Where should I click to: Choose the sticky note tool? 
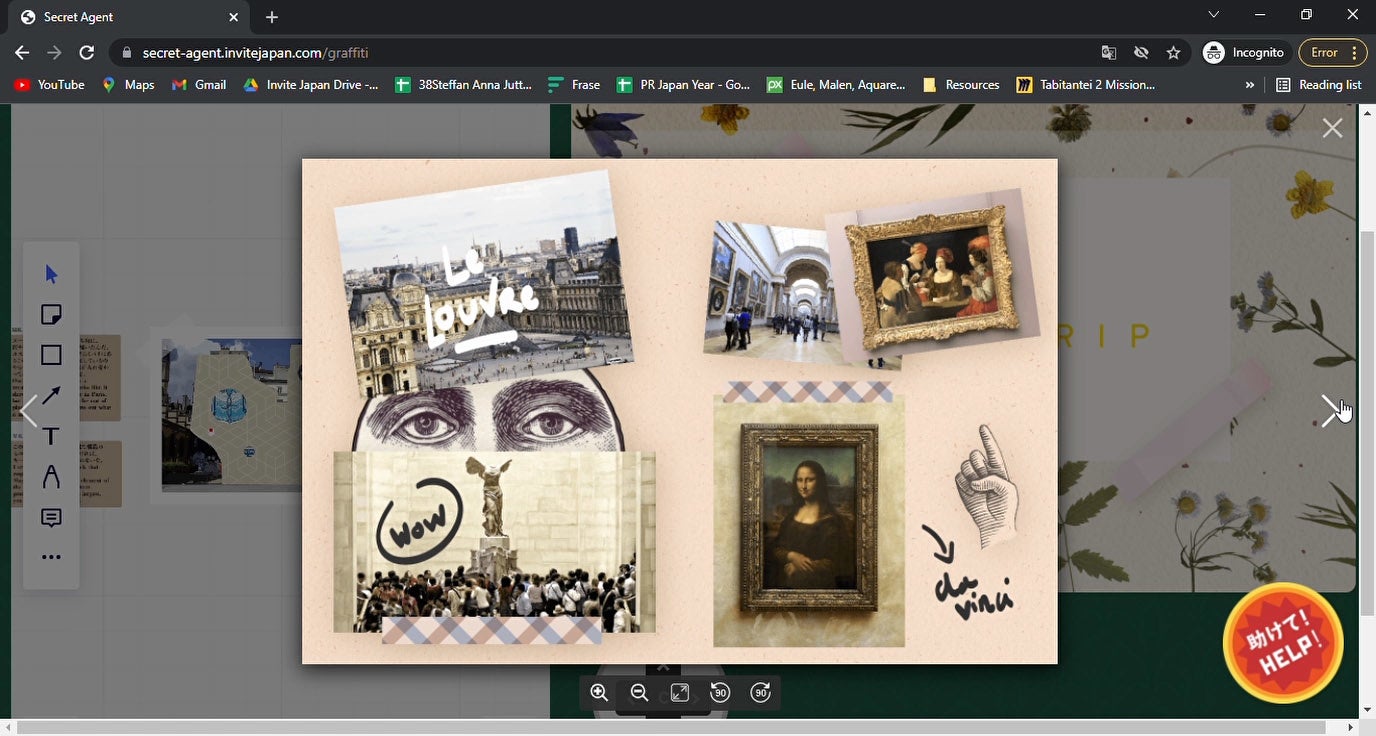pos(51,315)
